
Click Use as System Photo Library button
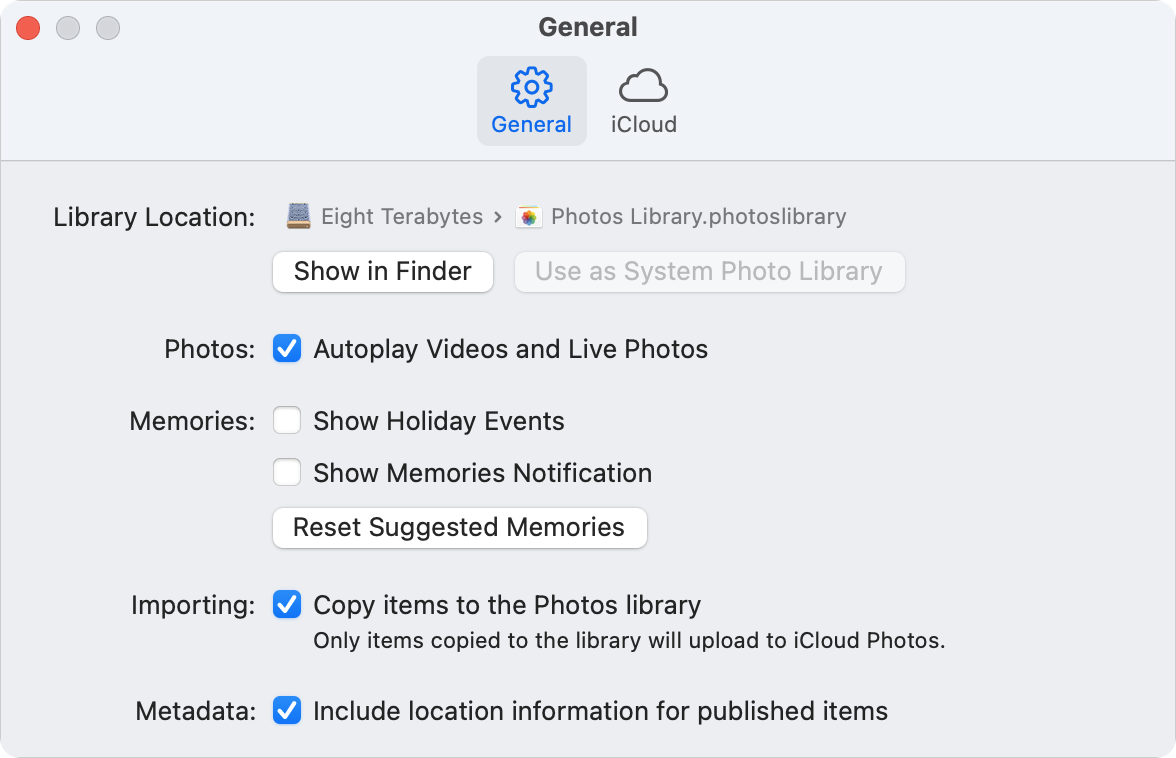point(709,271)
